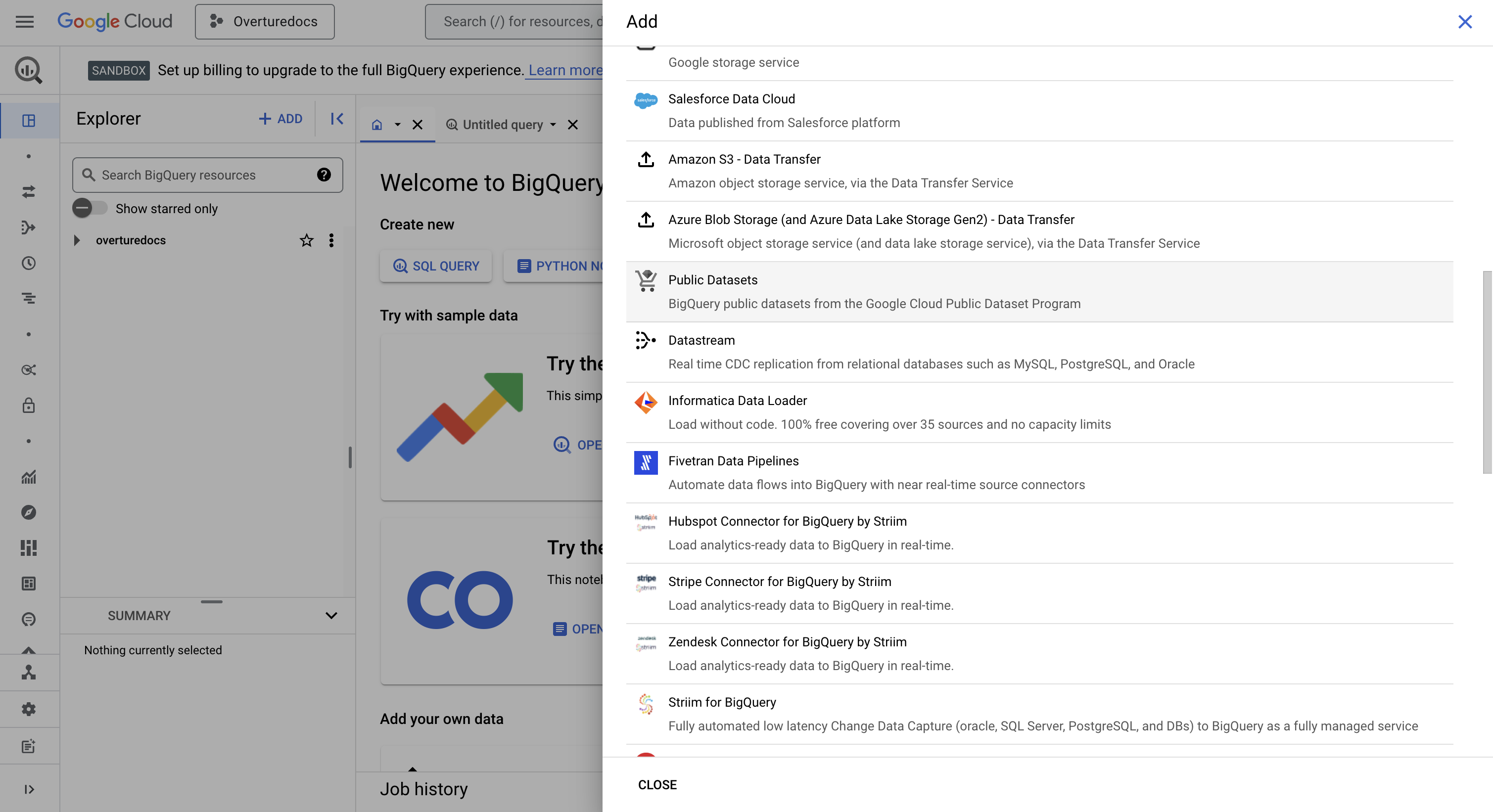
Task: Select Azure Blob Storage Data Transfer
Action: coord(1039,231)
